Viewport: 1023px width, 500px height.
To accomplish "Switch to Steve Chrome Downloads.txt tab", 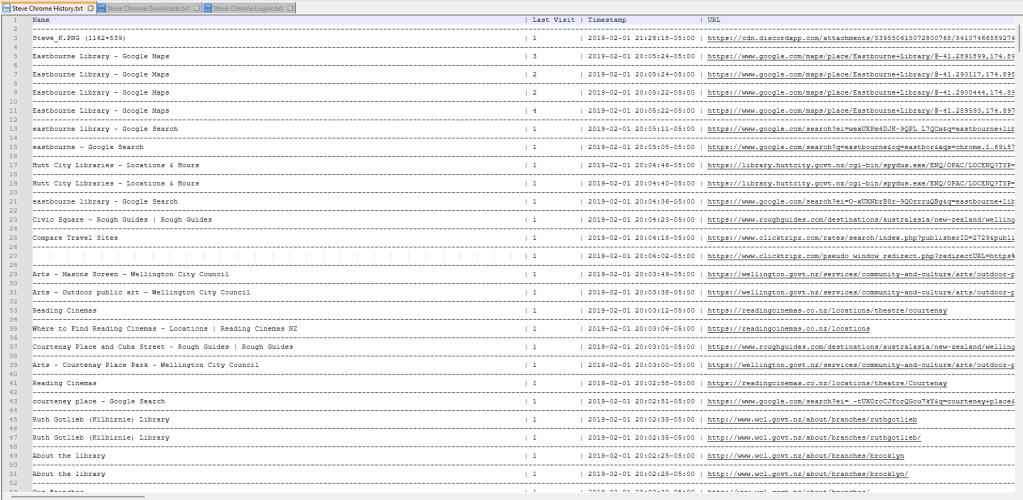I will point(149,7).
